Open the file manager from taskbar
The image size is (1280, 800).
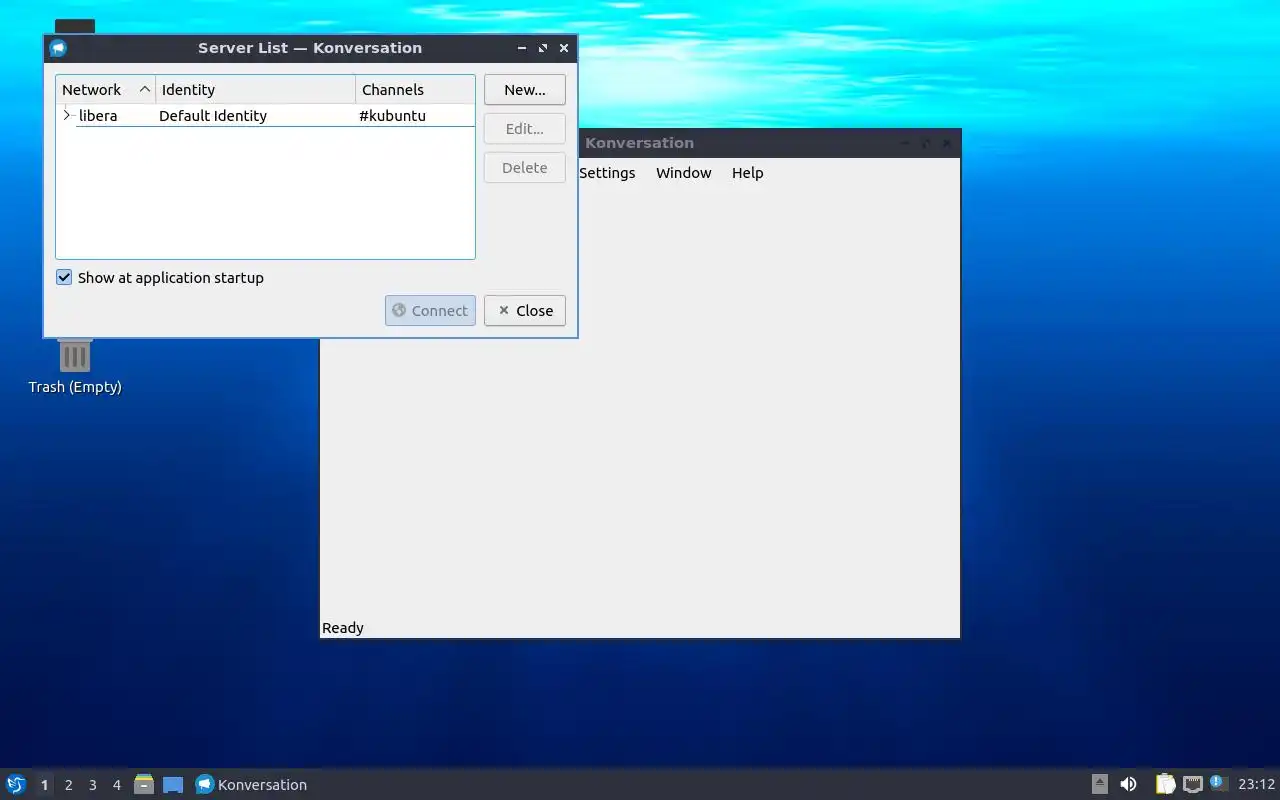tap(144, 784)
